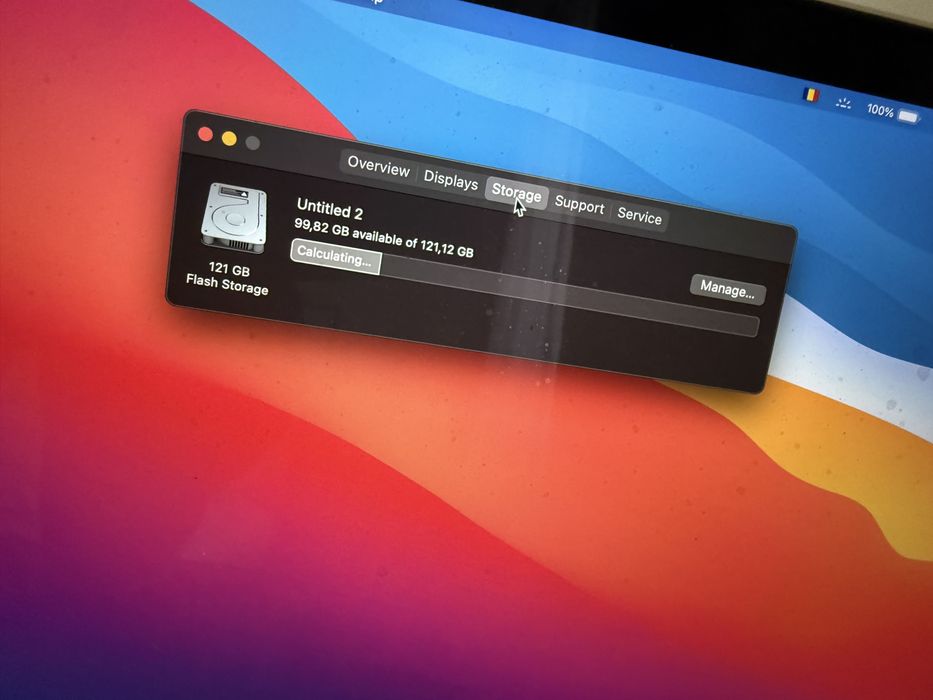933x700 pixels.
Task: Minimize window with the yellow button
Action: point(229,139)
